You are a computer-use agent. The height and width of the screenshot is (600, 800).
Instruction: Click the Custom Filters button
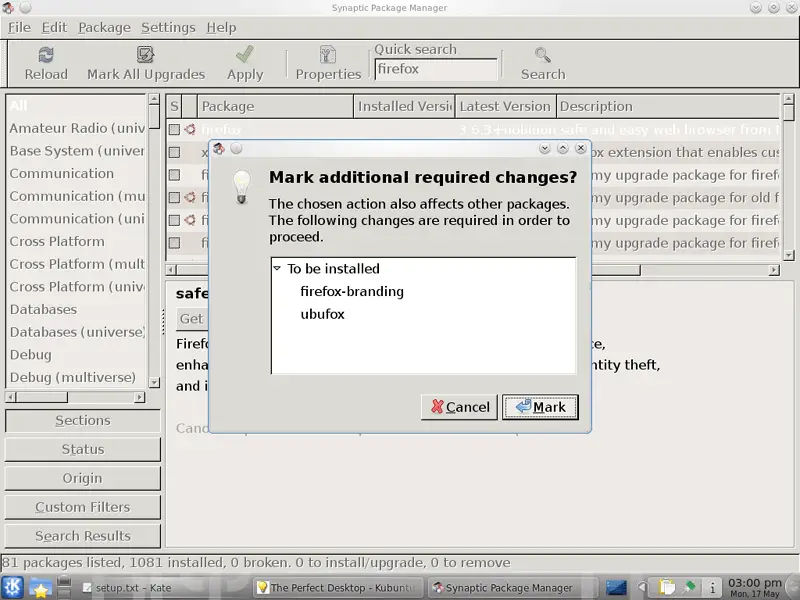(x=83, y=507)
